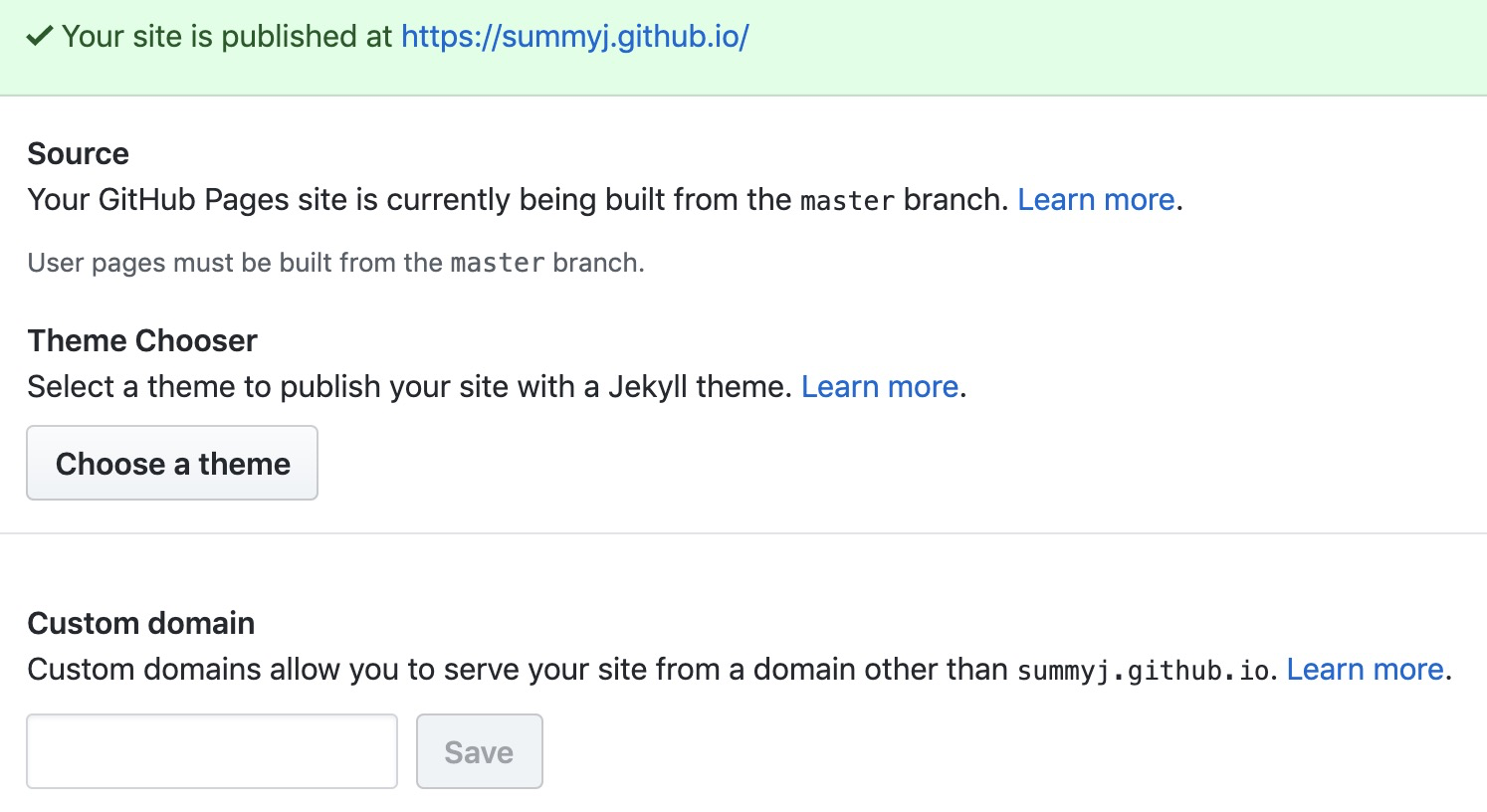The image size is (1487, 812).
Task: Open Learn more link for Source branch
Action: coord(1095,200)
